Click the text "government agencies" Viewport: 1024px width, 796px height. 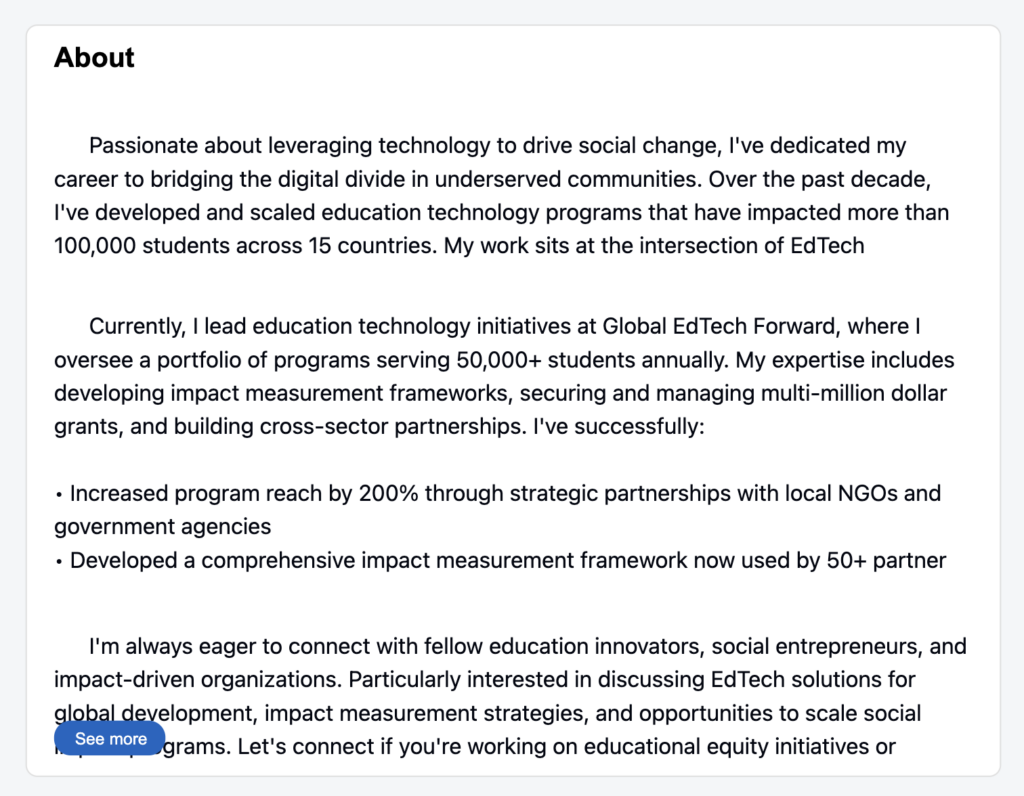tap(163, 526)
